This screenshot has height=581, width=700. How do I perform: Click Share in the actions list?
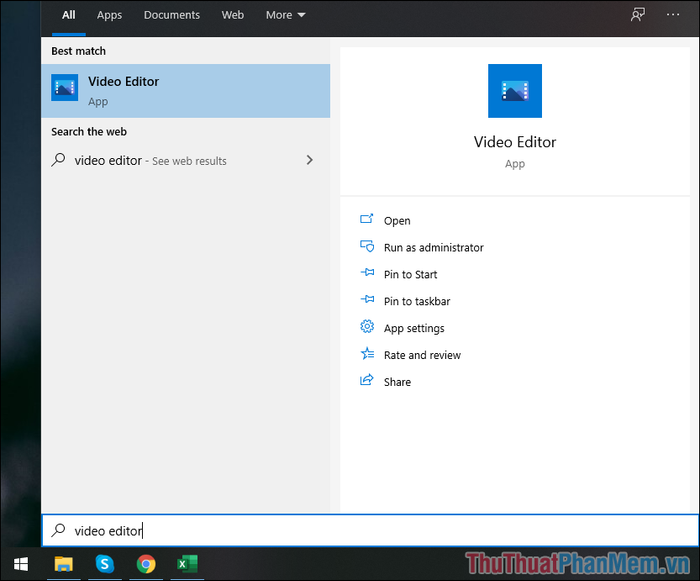[x=397, y=382]
